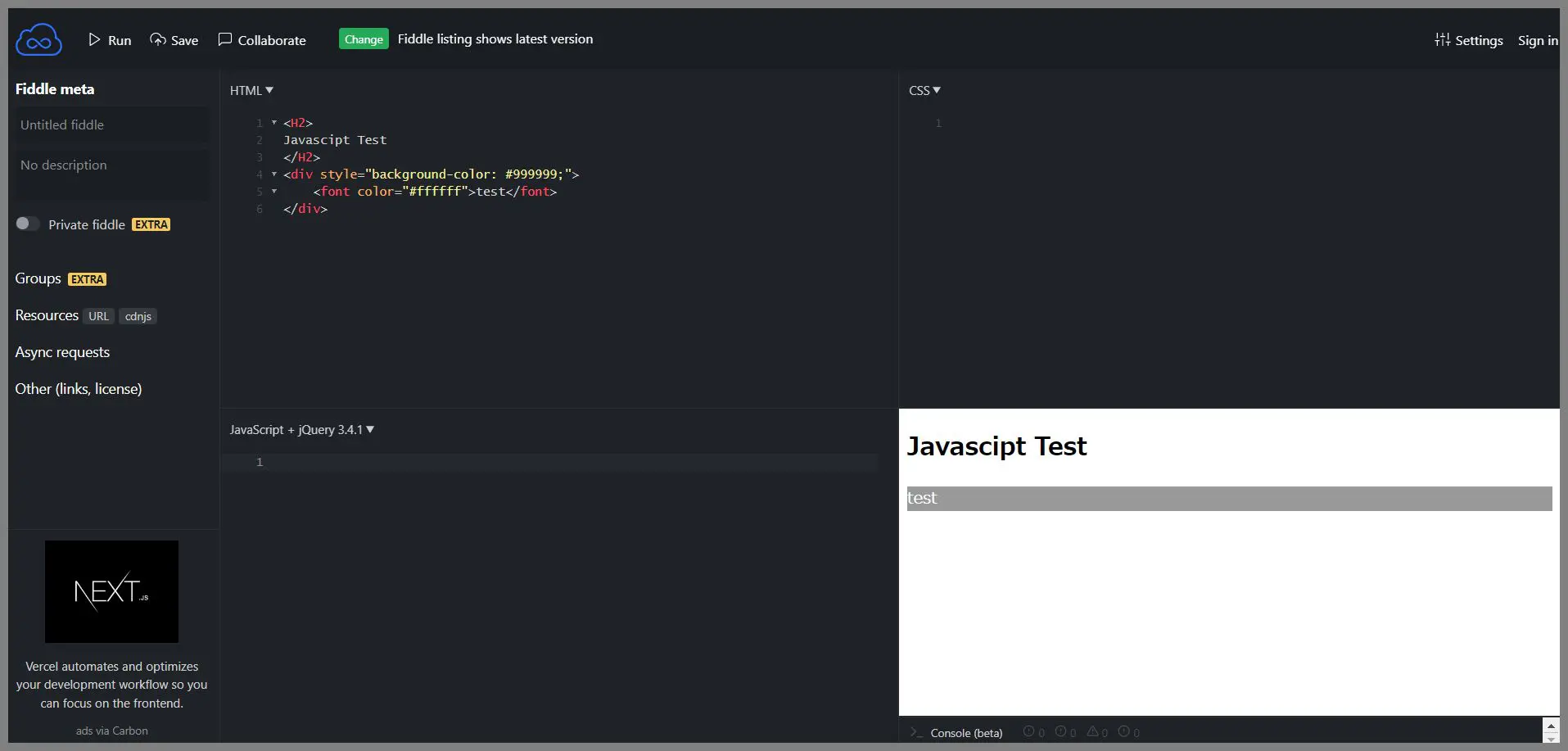Select the URL resource tag

pyautogui.click(x=98, y=316)
